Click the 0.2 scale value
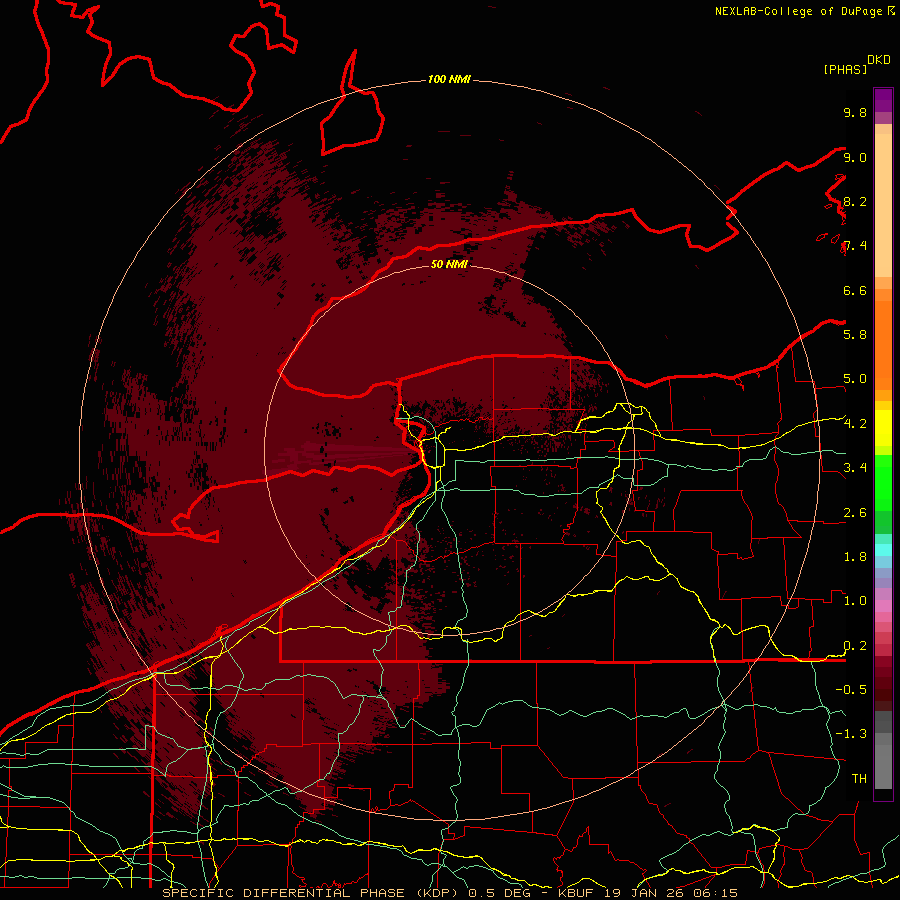 [855, 646]
